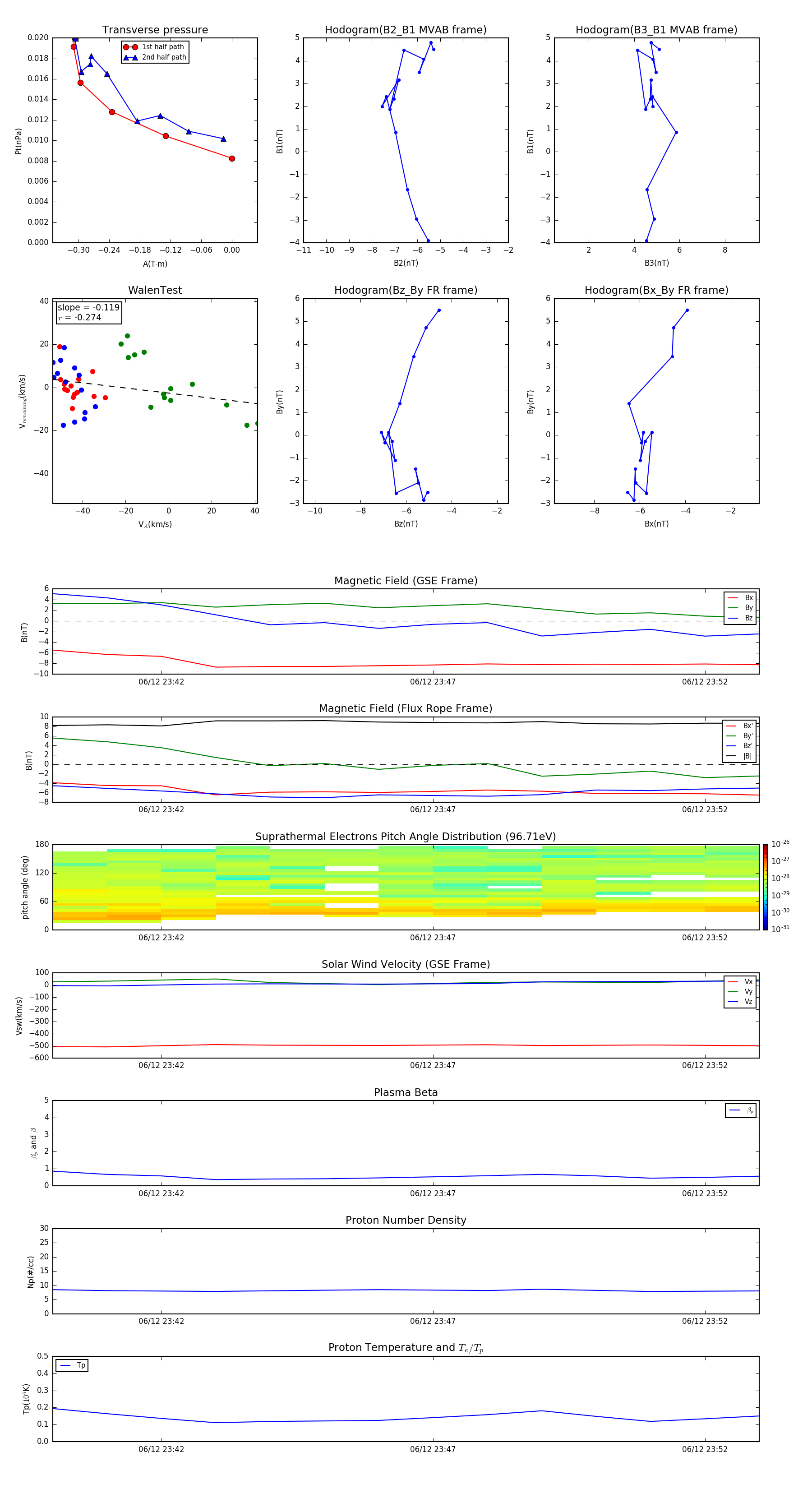Click the 'A(T·m)' x-axis label
Screen dimensions: 812x1489
point(155,264)
